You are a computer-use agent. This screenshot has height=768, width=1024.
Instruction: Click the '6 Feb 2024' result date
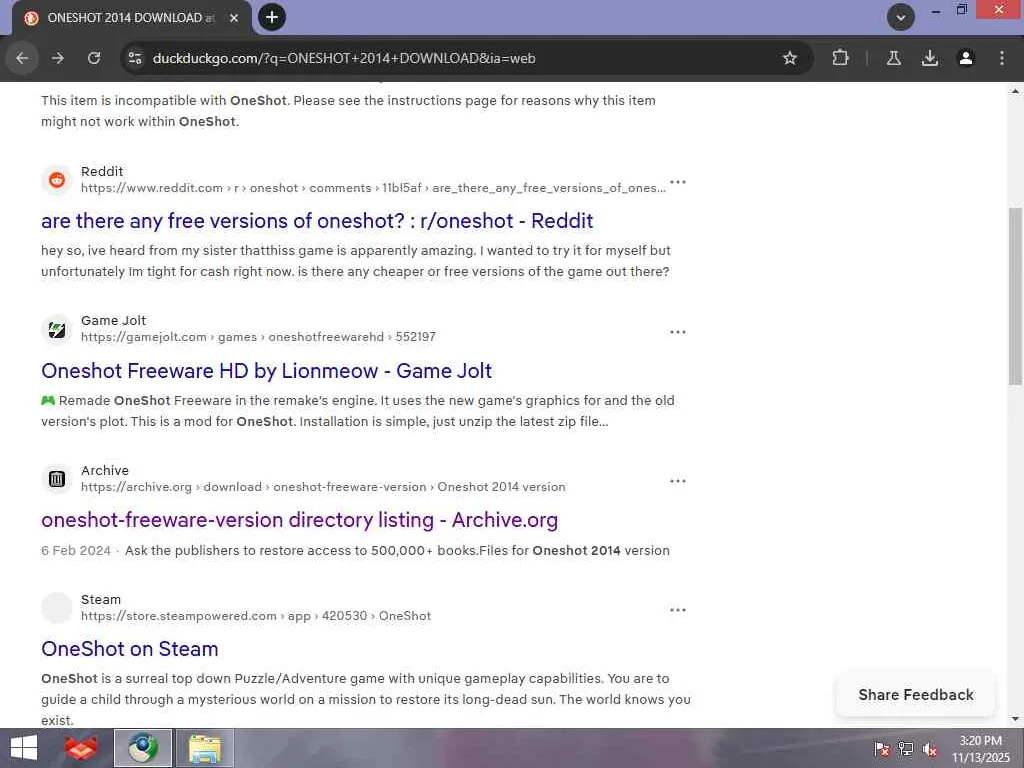pos(76,551)
